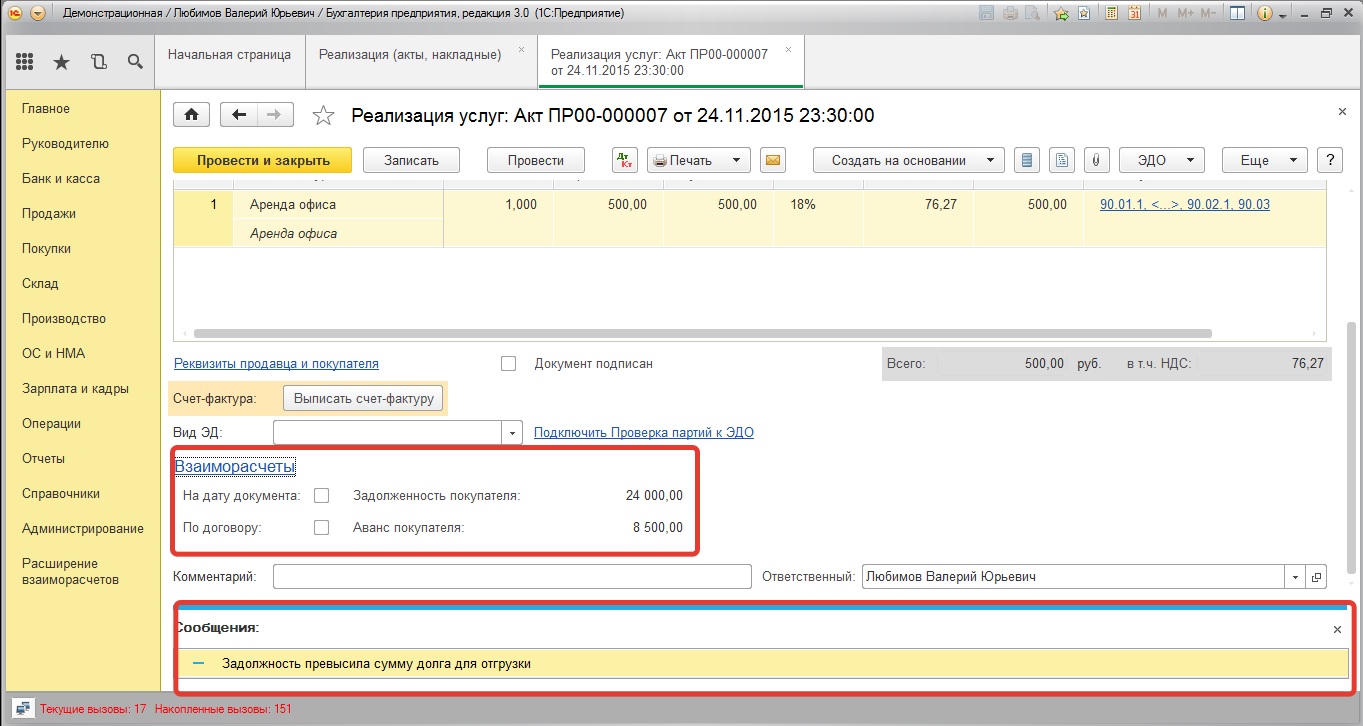Click the Записать button
Viewport: 1363px width, 726px height.
(x=412, y=160)
